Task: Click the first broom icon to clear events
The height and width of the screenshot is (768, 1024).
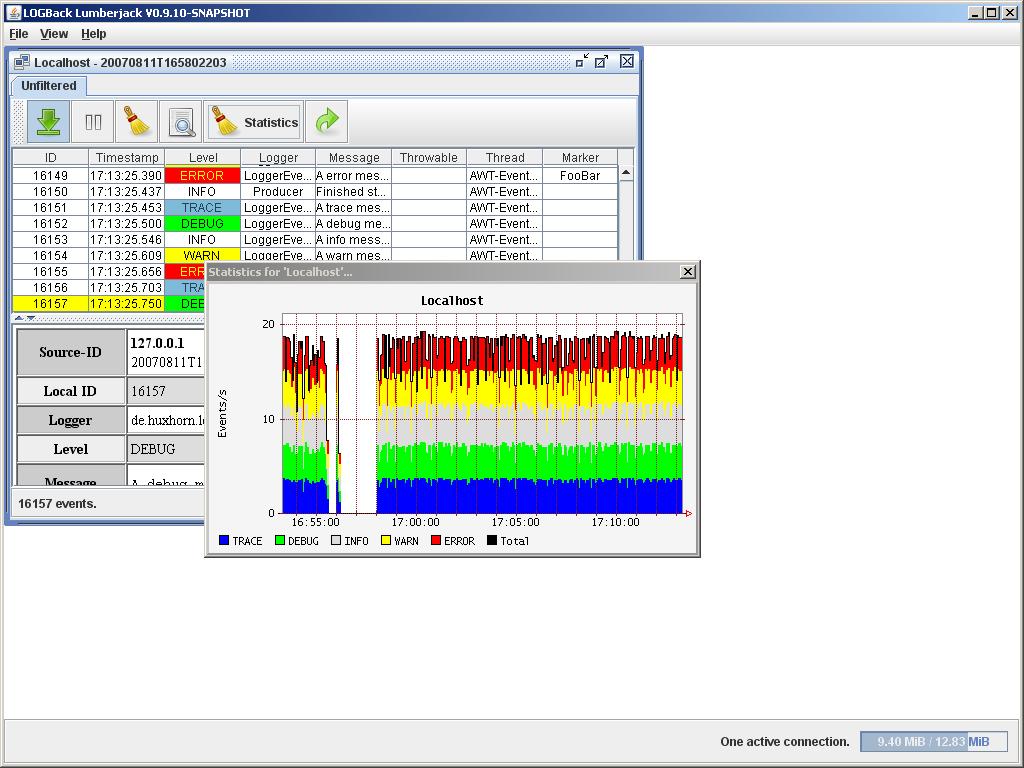Action: 137,122
